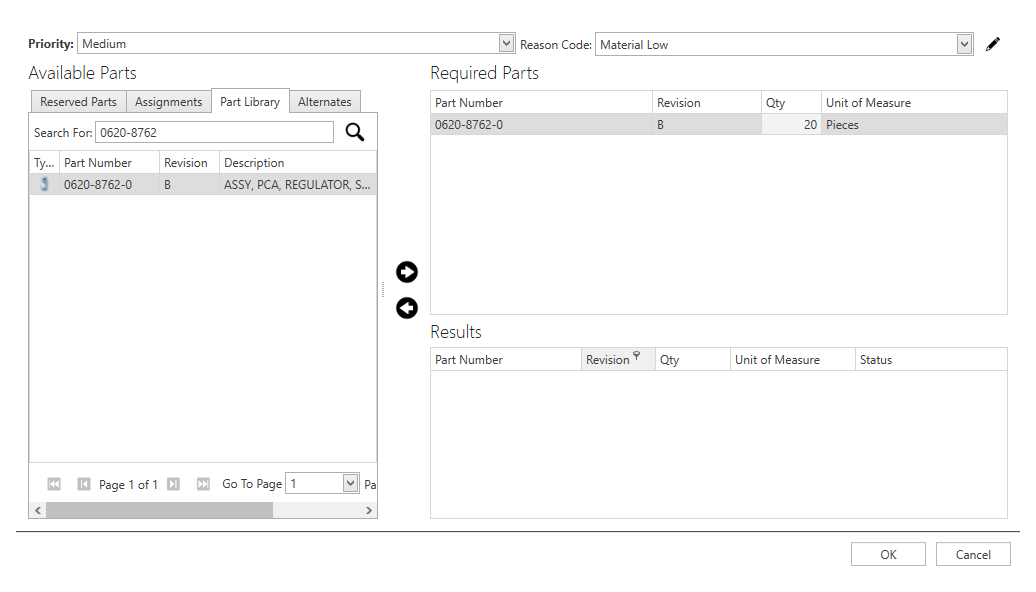Click the Unit of Measure header in Required Parts

(914, 102)
